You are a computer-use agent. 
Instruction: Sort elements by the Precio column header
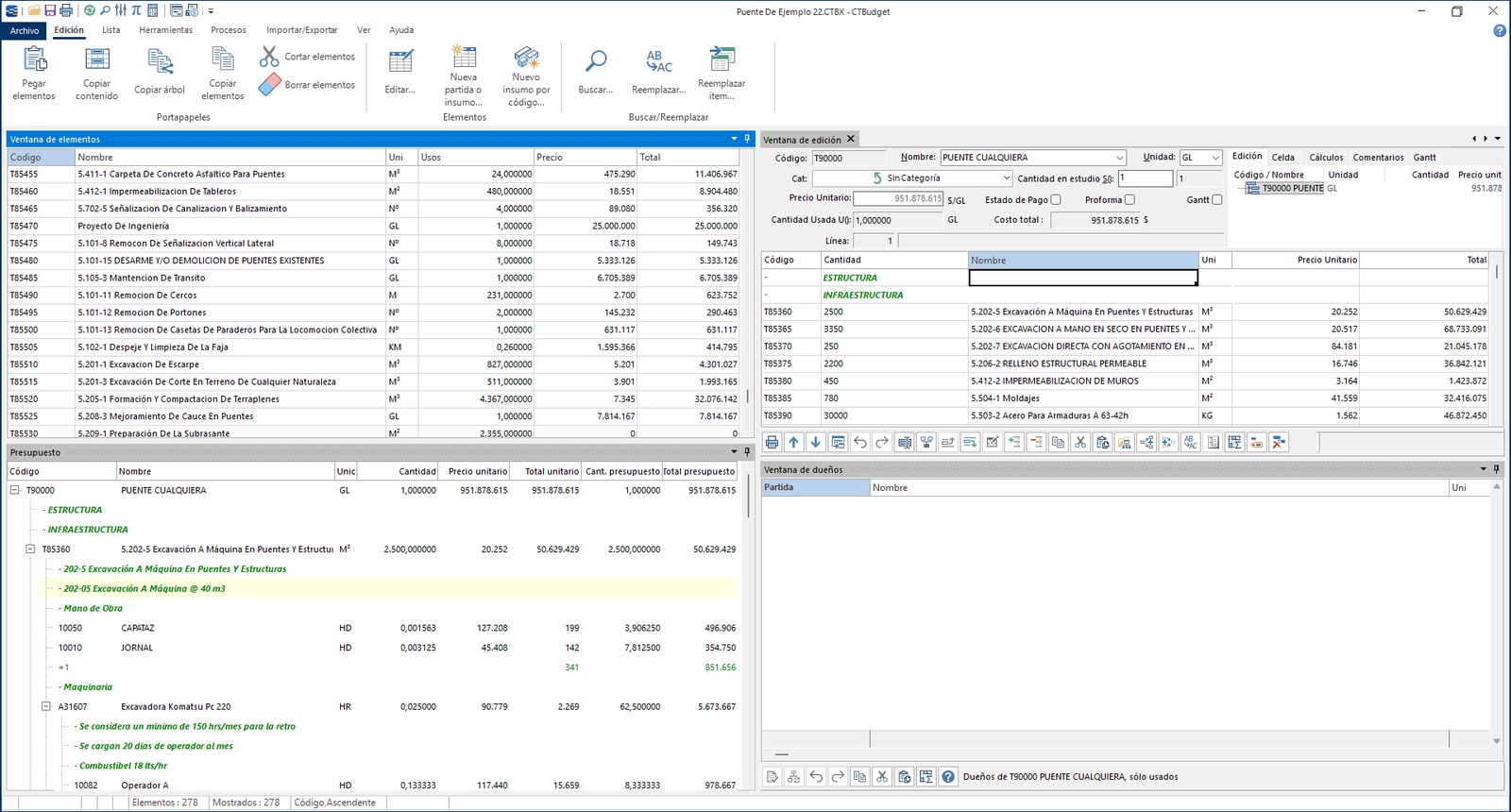585,157
